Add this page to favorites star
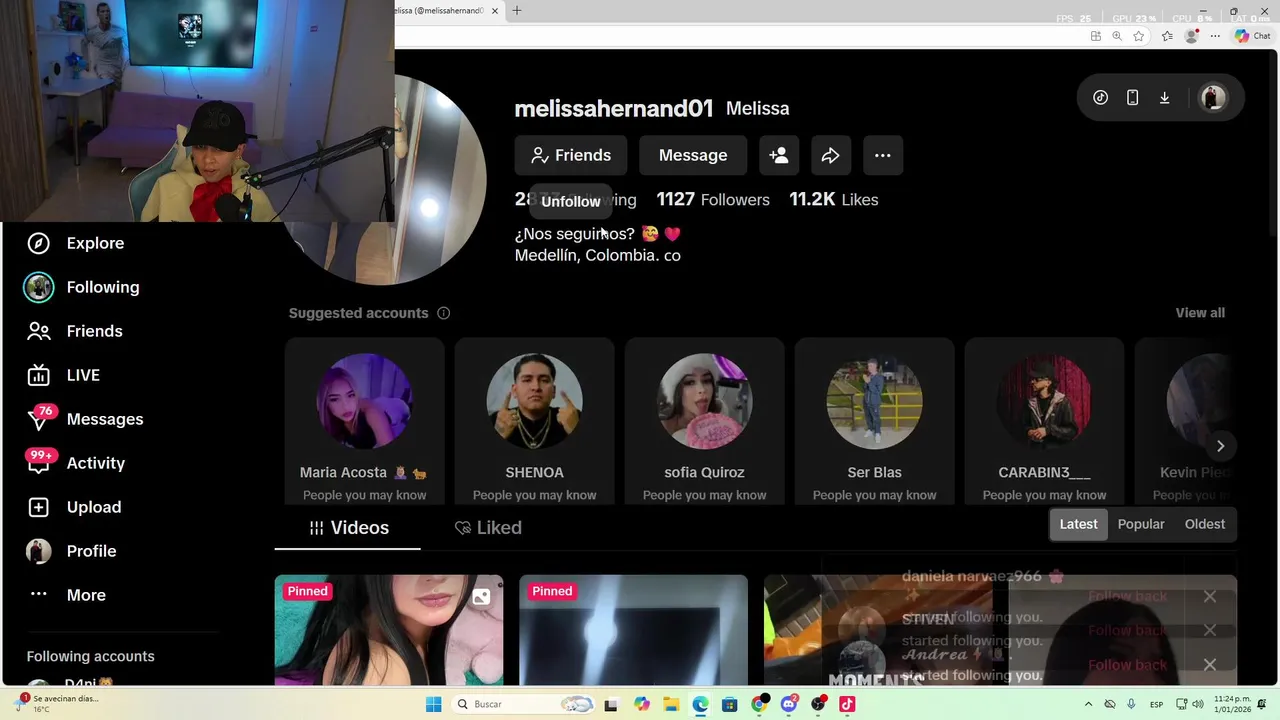Viewport: 1280px width, 720px height. (1139, 36)
